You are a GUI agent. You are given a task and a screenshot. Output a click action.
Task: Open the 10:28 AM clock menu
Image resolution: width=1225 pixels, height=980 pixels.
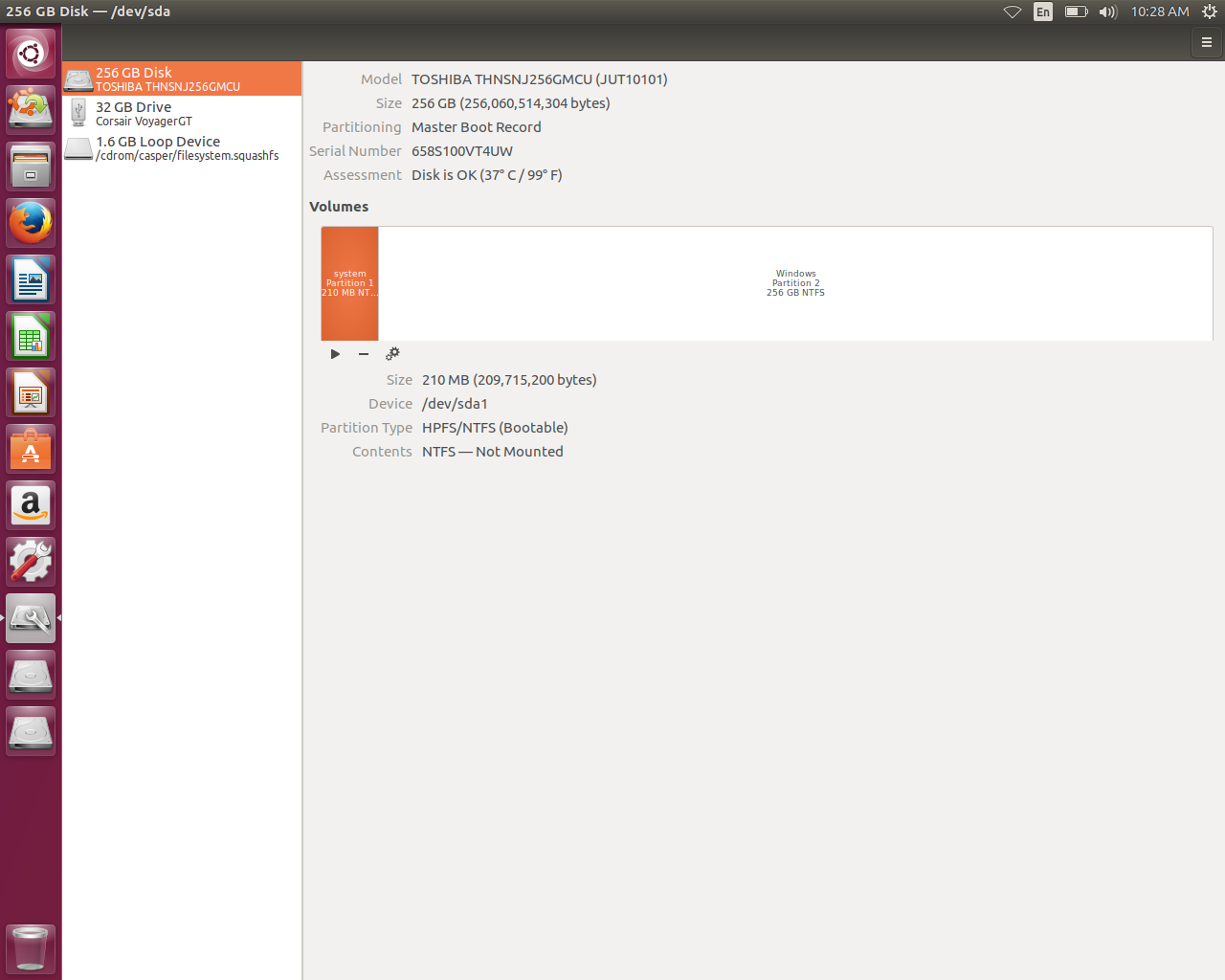coord(1160,11)
